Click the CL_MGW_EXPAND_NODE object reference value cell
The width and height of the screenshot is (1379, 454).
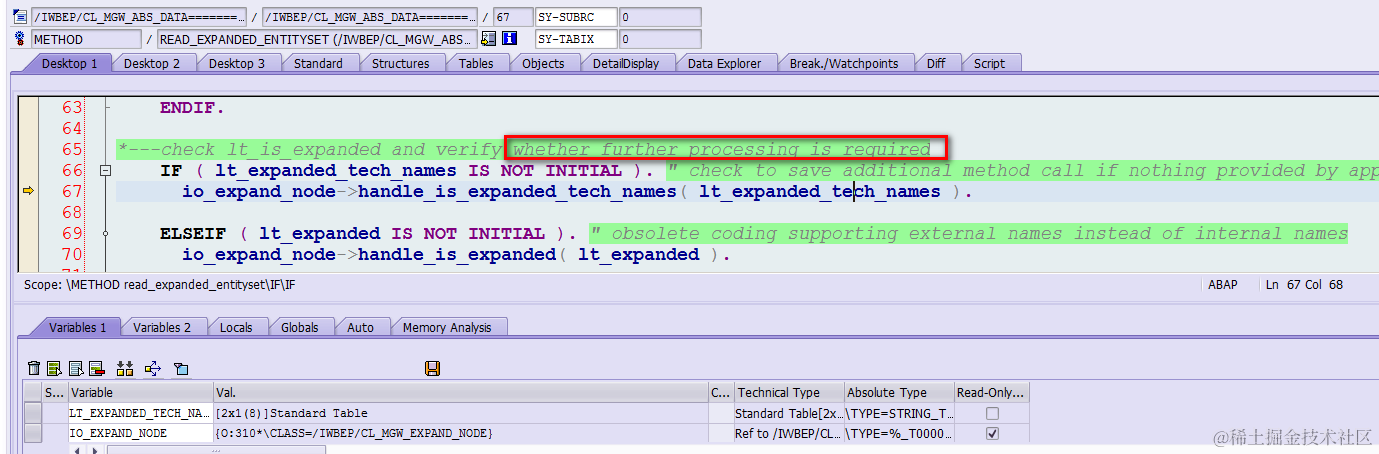coord(460,433)
